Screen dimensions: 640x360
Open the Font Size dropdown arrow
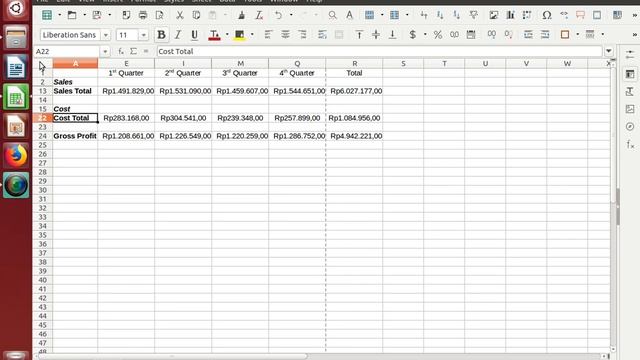pos(143,35)
